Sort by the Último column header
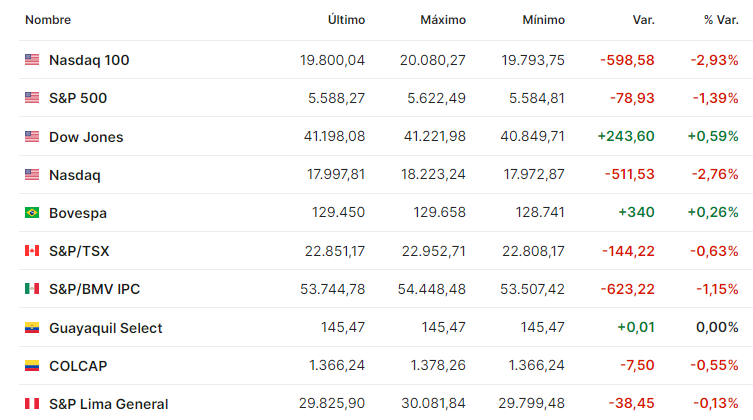The width and height of the screenshot is (753, 420). point(346,20)
